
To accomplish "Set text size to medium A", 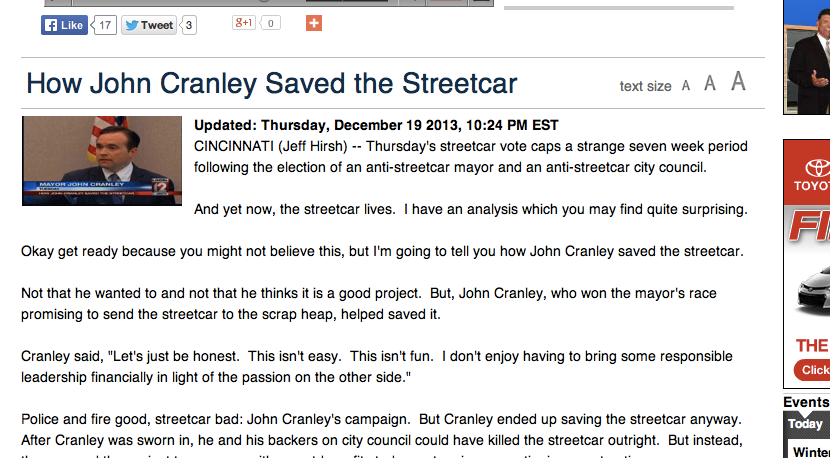I will 710,83.
